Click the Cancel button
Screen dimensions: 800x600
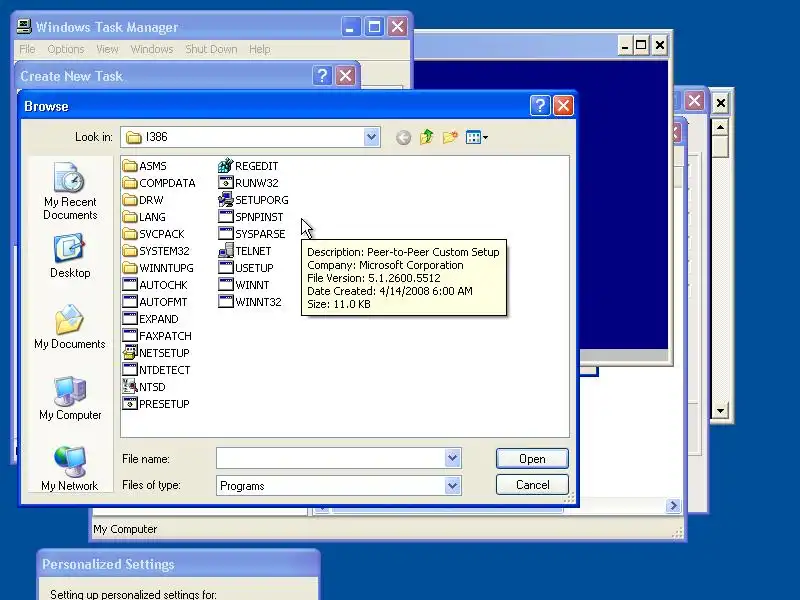532,485
